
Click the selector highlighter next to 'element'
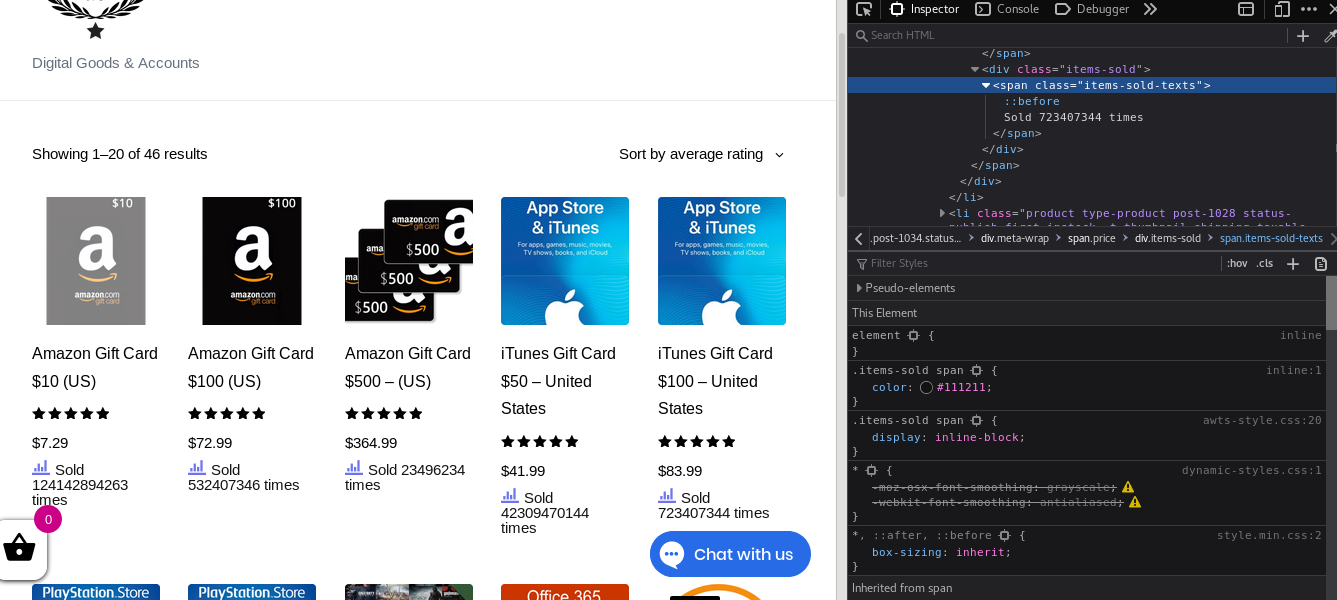[912, 336]
